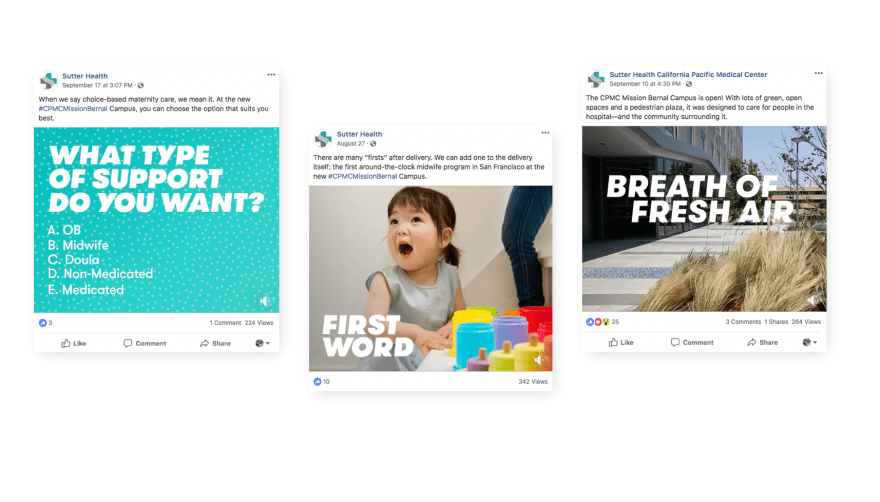880x502 pixels.
Task: Click the Sutter Health avatar on the middle post
Action: [323, 139]
